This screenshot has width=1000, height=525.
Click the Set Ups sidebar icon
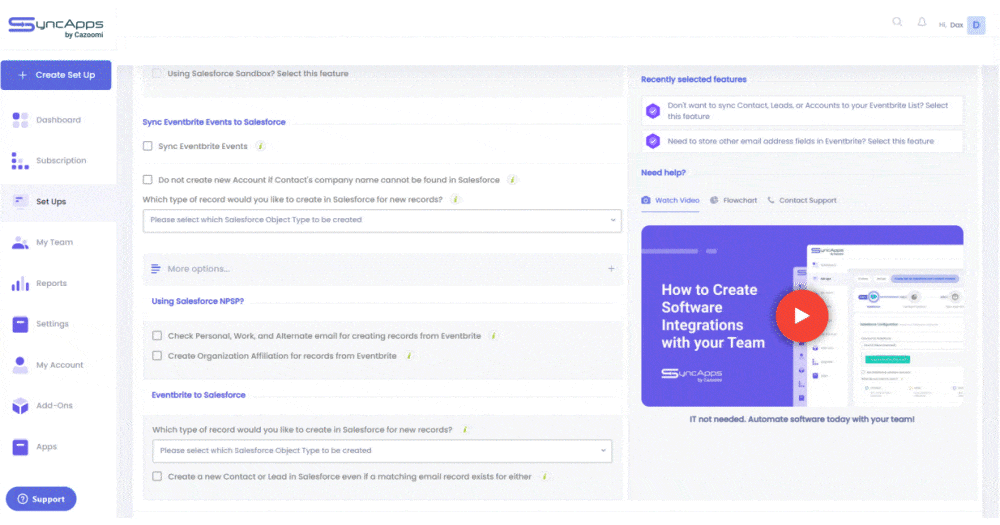(20, 202)
